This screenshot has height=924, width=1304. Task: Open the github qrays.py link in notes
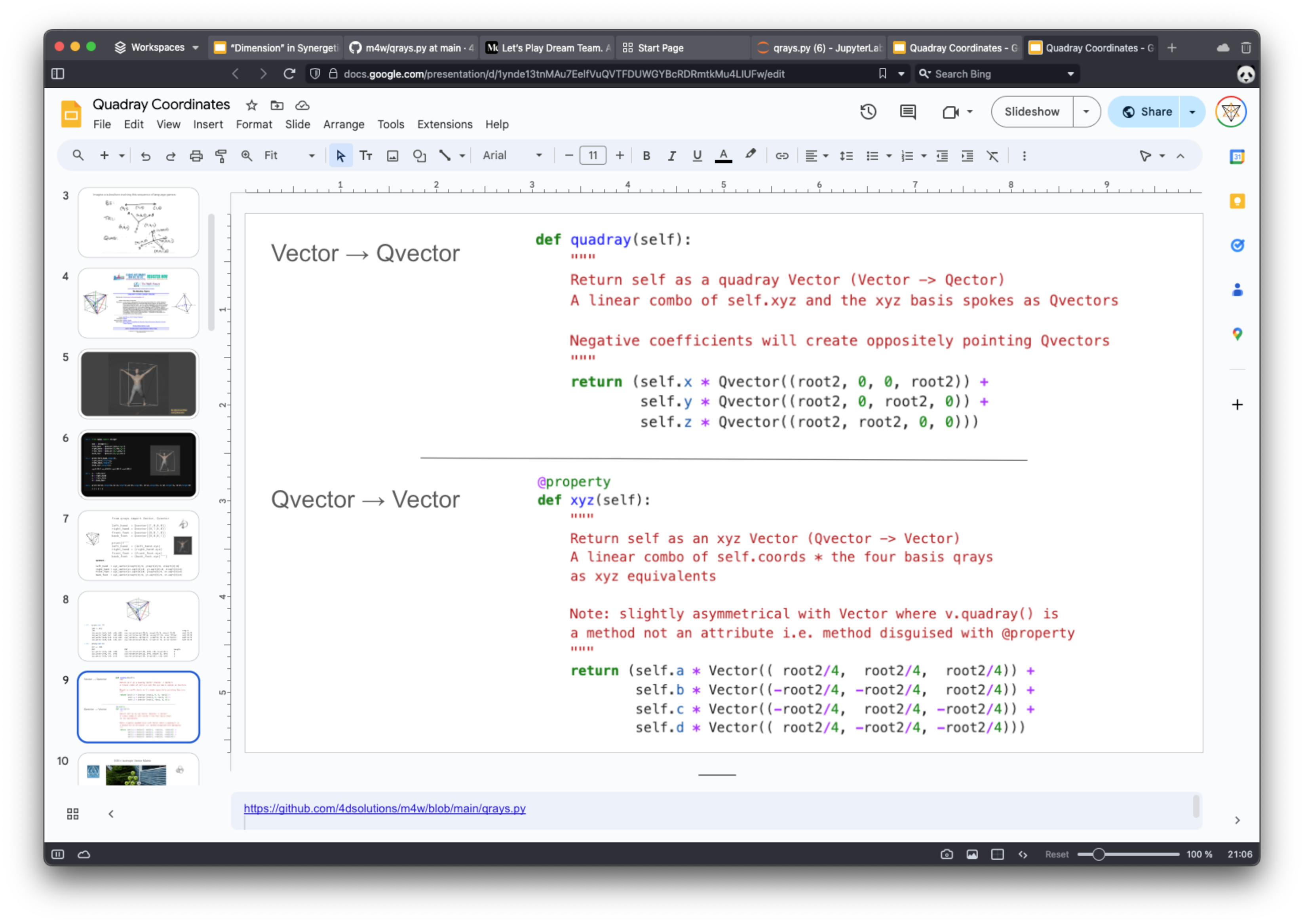click(385, 808)
